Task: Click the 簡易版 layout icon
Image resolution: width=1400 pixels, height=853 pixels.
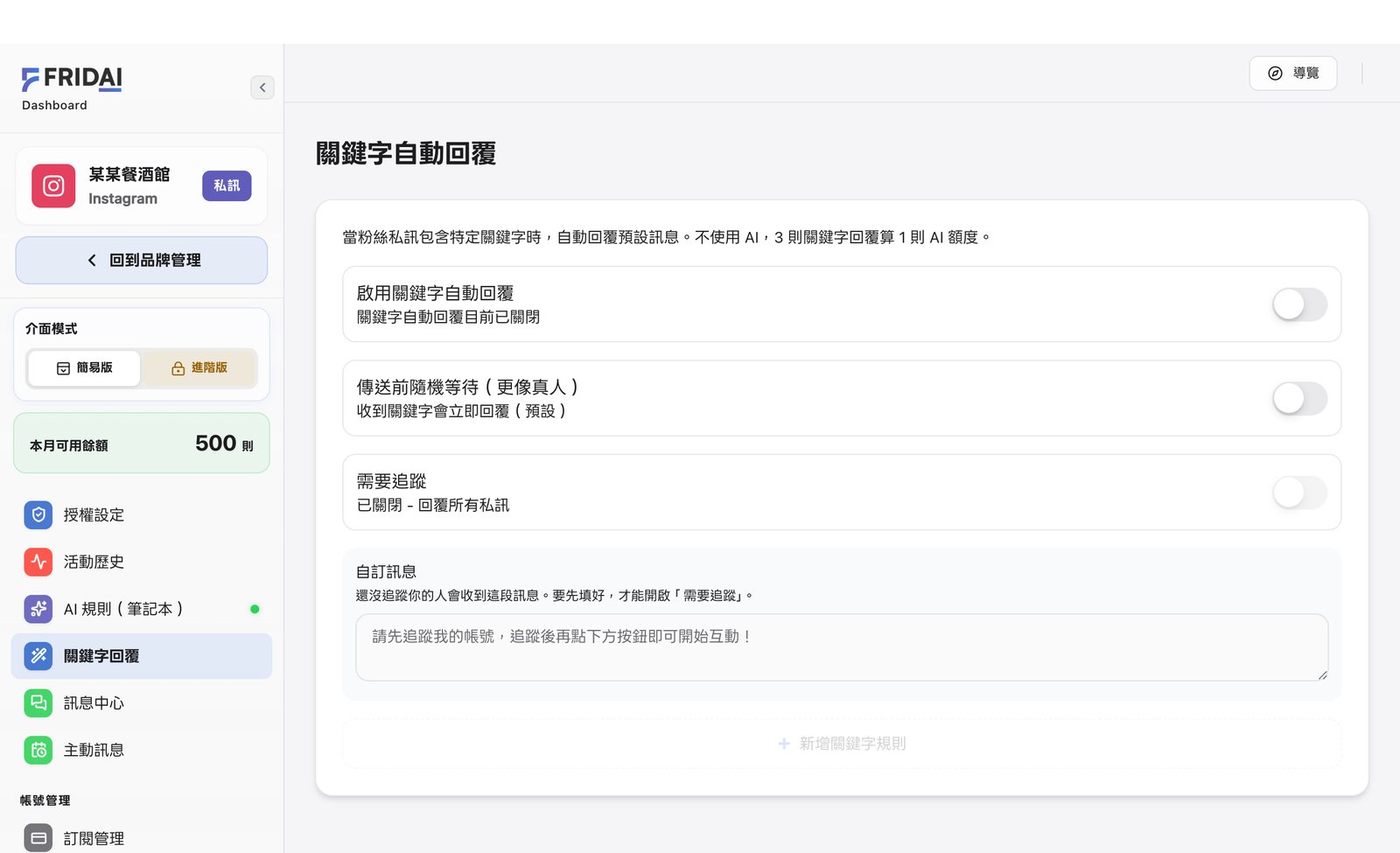Action: click(x=63, y=368)
